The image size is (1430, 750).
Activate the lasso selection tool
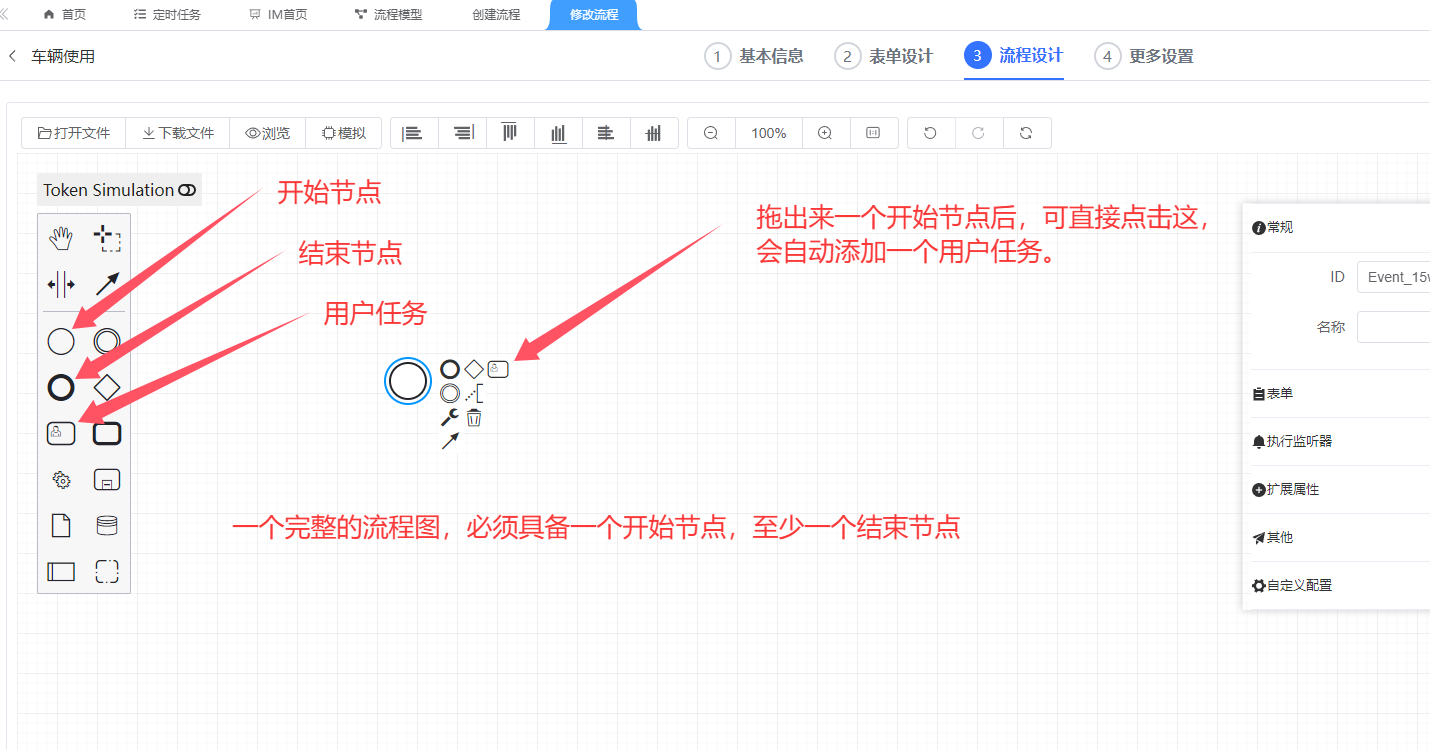107,238
